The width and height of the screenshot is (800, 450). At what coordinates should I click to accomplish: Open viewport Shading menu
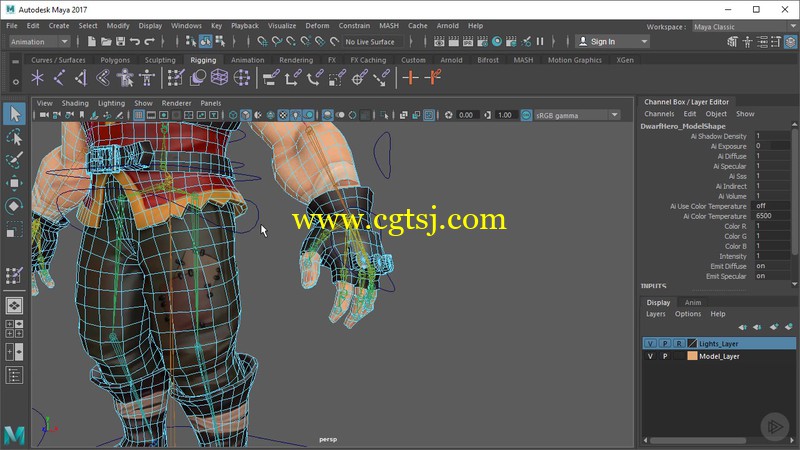[75, 103]
